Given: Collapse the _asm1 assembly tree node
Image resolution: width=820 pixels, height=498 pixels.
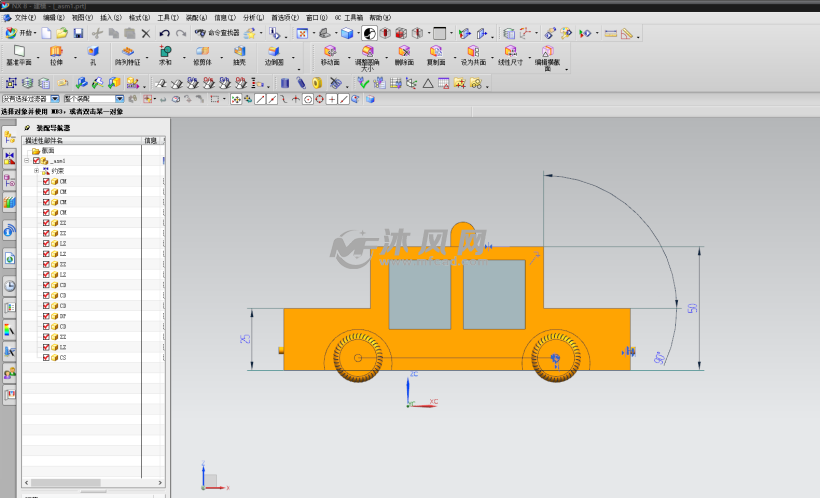Looking at the screenshot, I should (x=27, y=161).
